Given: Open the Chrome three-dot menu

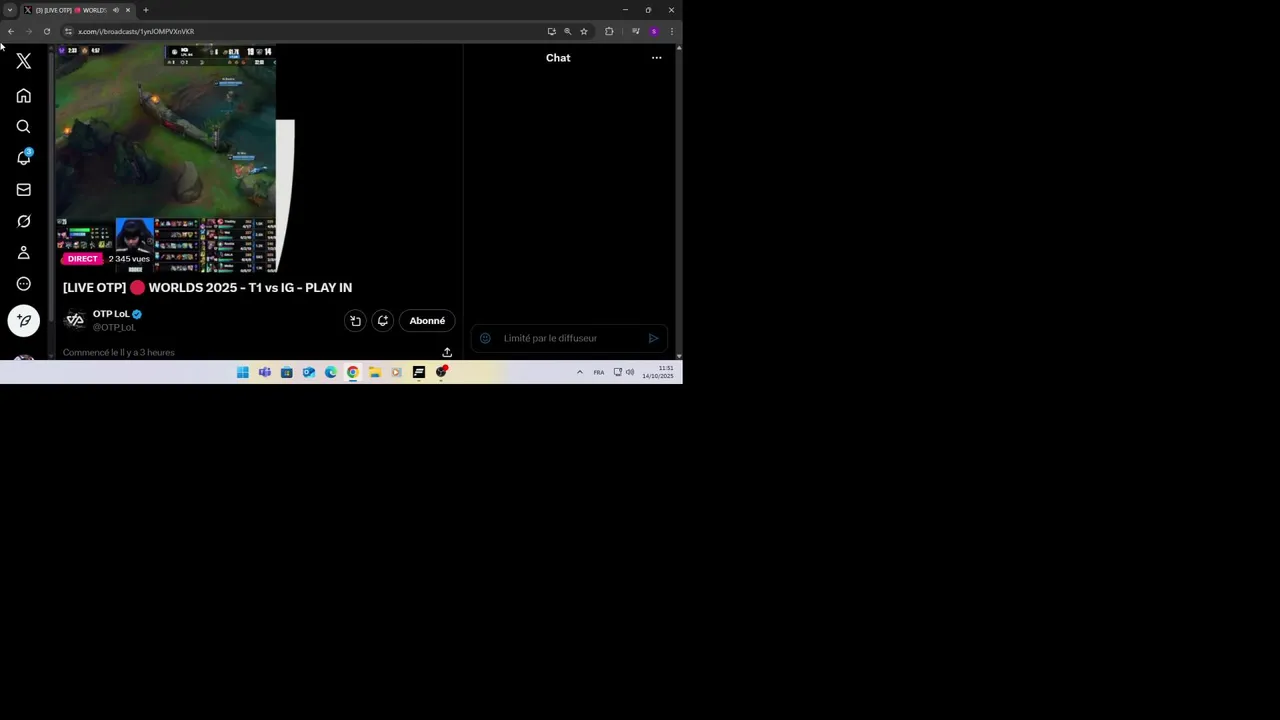Looking at the screenshot, I should click(x=671, y=31).
